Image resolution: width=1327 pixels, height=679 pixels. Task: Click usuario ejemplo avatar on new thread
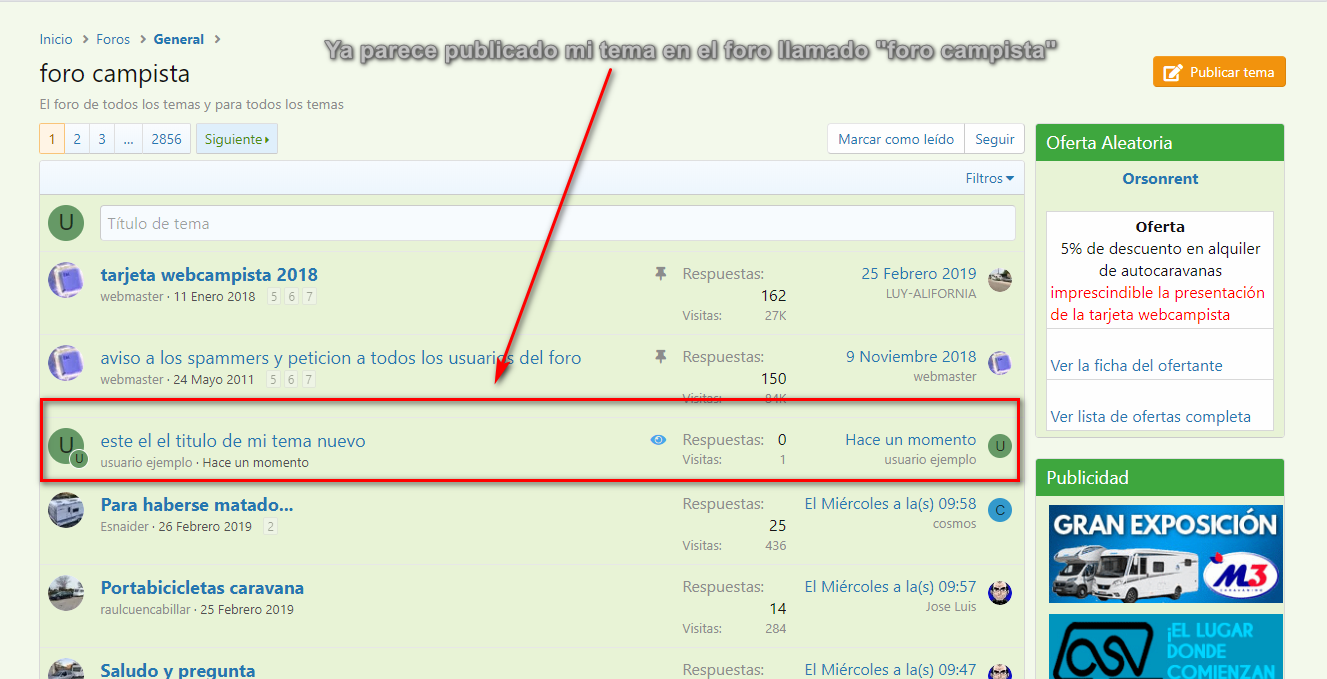[66, 446]
